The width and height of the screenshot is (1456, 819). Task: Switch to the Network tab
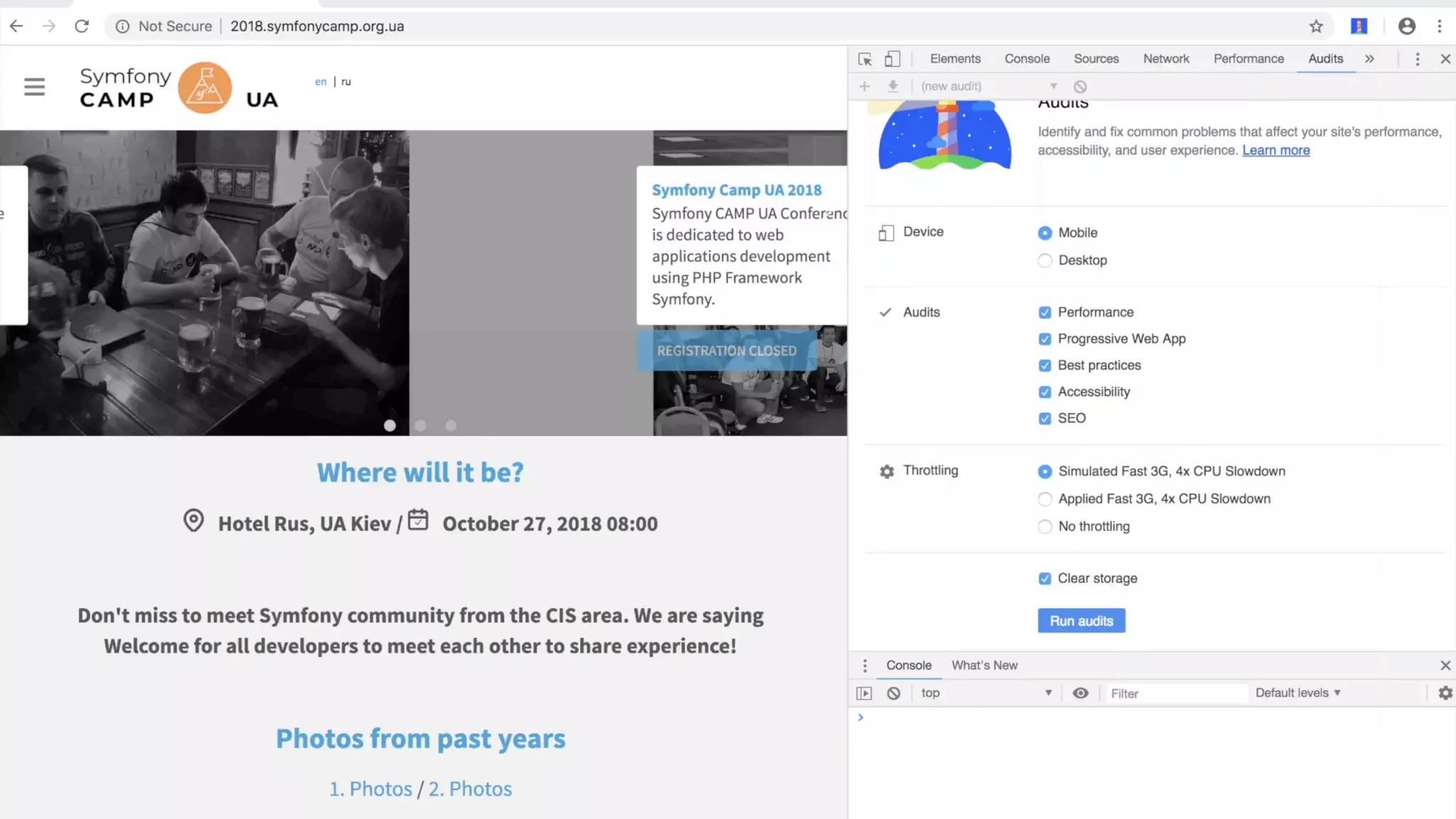click(1165, 59)
